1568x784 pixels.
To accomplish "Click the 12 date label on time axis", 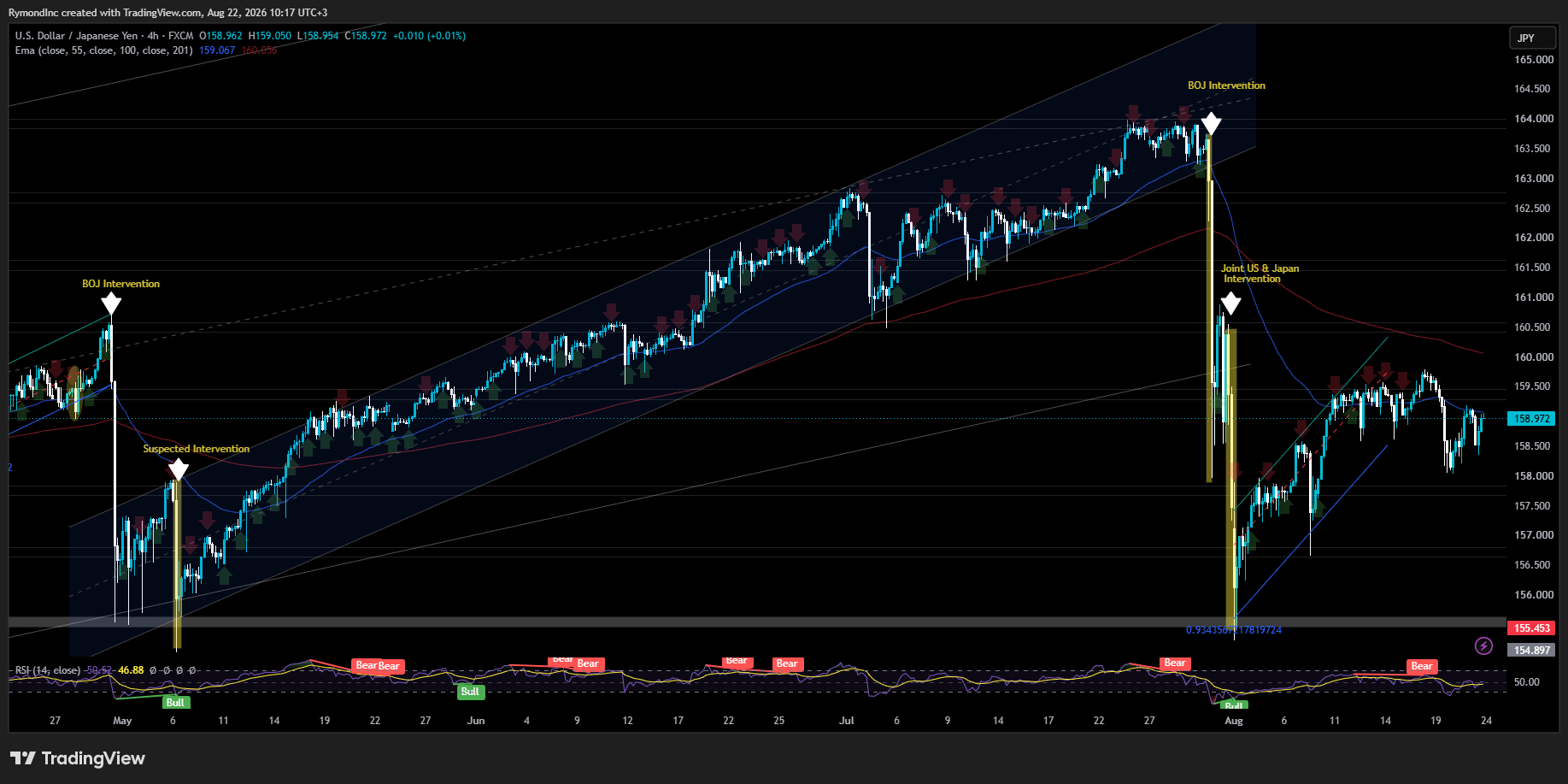I will click(627, 721).
